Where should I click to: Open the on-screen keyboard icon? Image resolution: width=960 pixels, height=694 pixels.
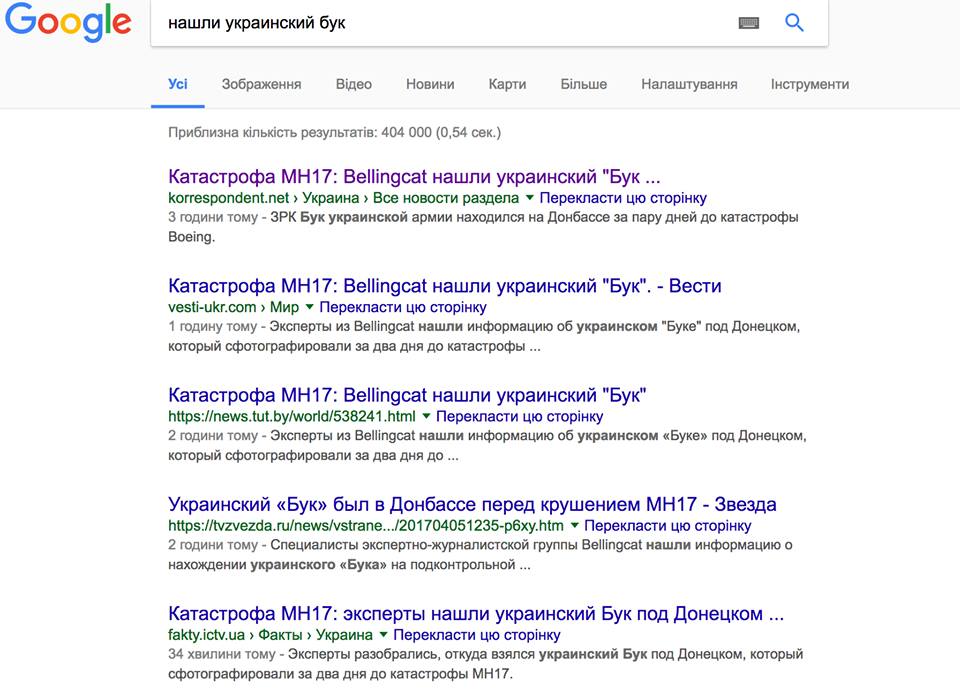click(749, 23)
